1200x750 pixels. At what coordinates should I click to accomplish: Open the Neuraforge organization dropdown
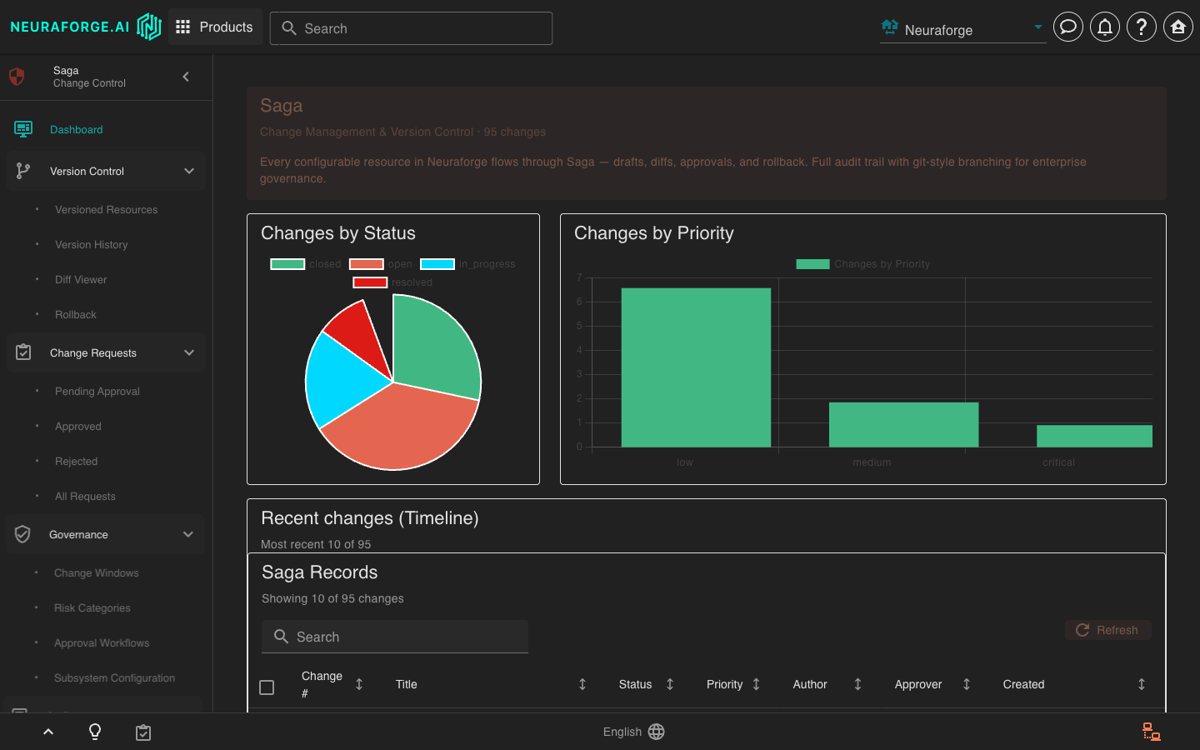pos(963,29)
